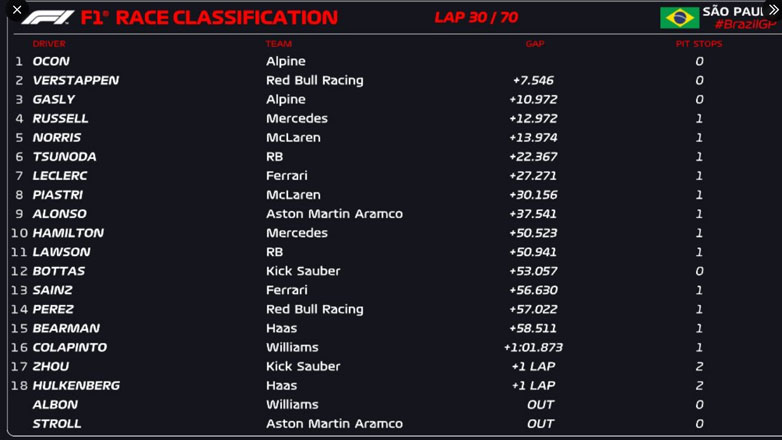Click HAMILTON's driver name

(x=68, y=233)
